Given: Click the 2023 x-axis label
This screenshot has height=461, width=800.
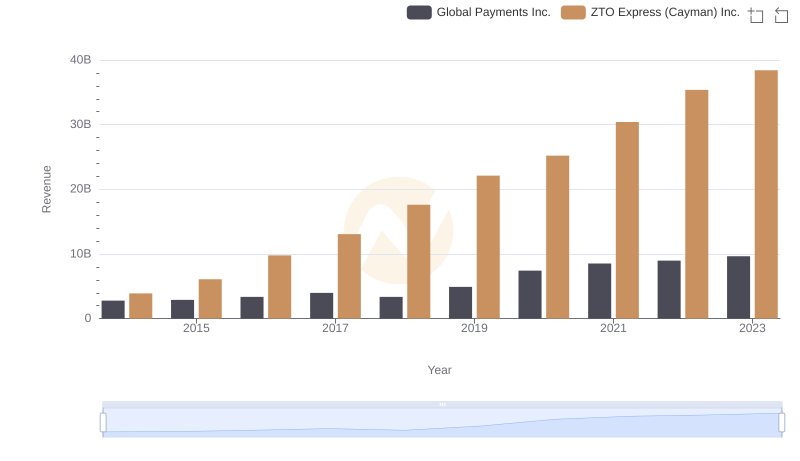Looking at the screenshot, I should tap(752, 328).
